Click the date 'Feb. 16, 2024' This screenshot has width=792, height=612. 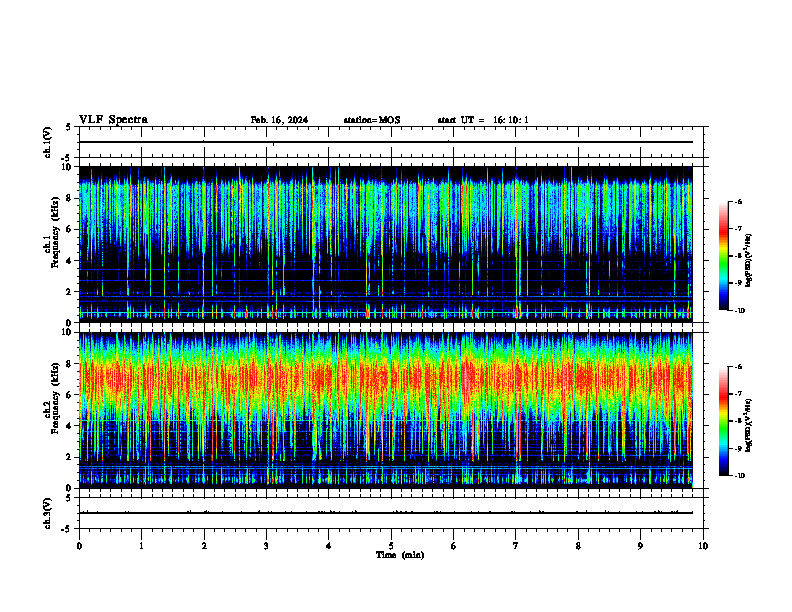[x=279, y=120]
